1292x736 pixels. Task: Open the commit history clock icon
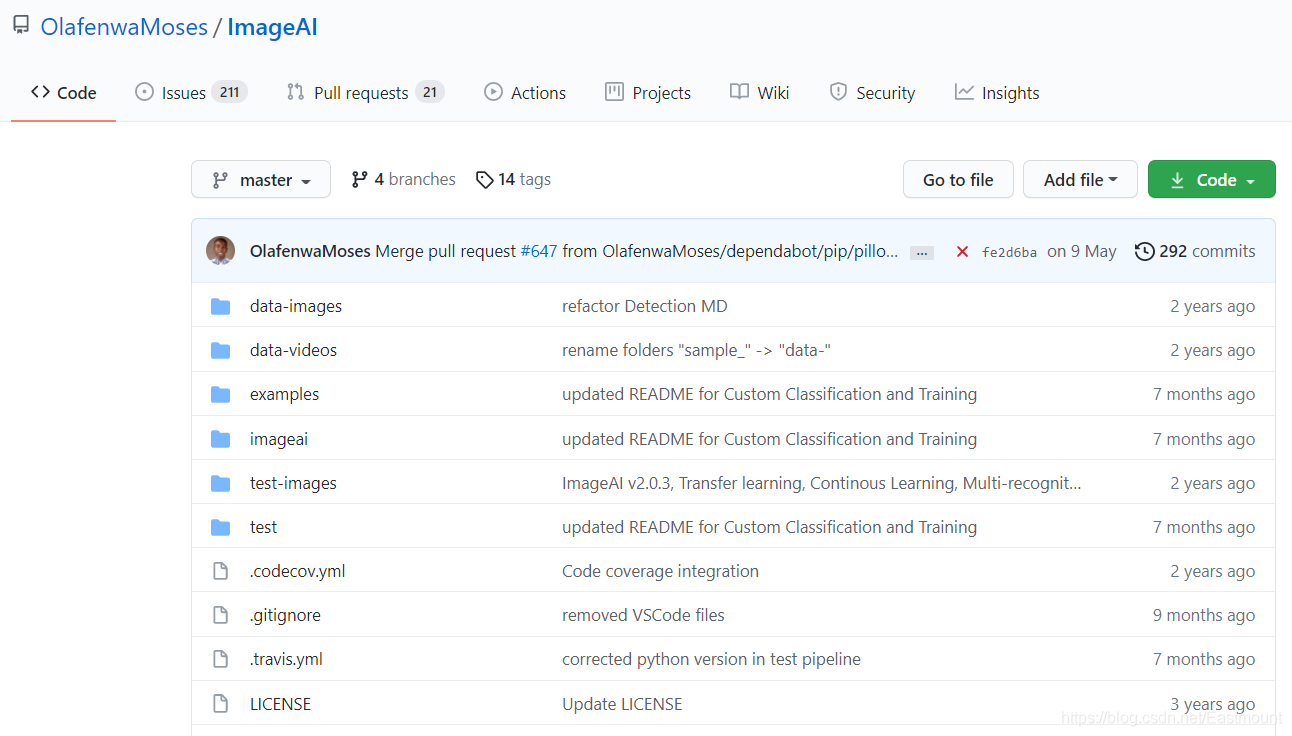click(x=1144, y=251)
